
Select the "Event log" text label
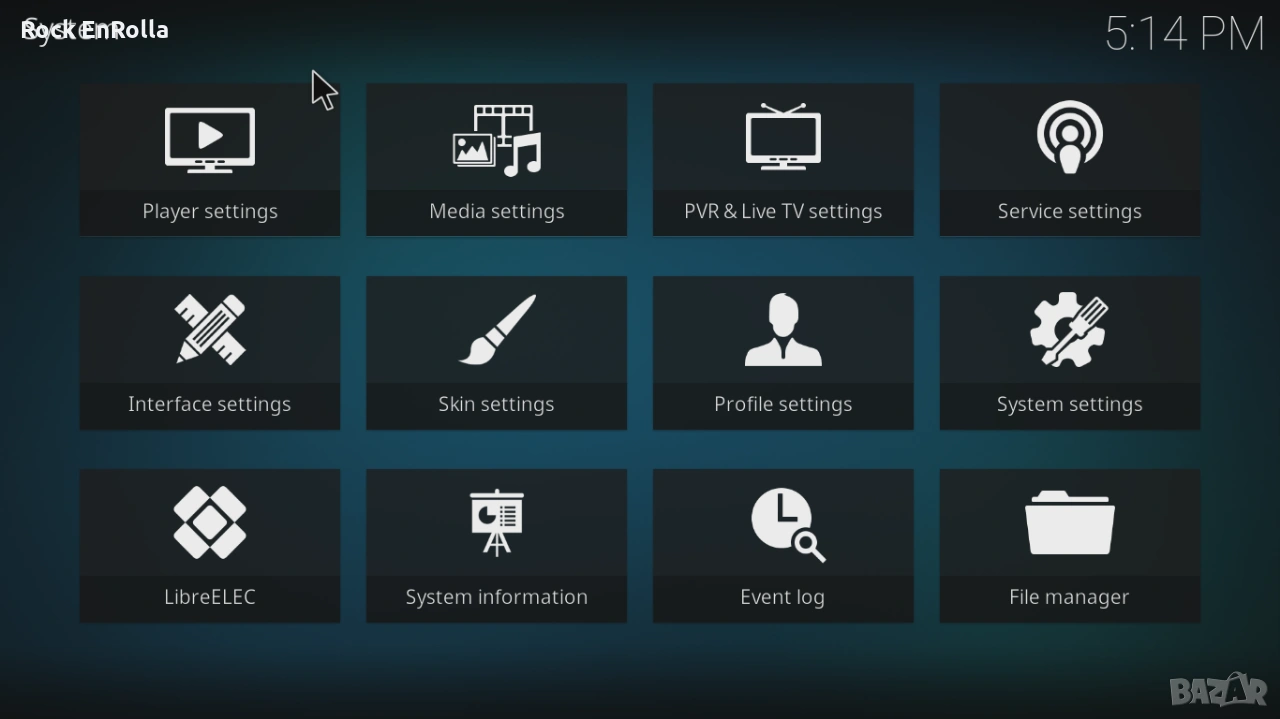(783, 598)
